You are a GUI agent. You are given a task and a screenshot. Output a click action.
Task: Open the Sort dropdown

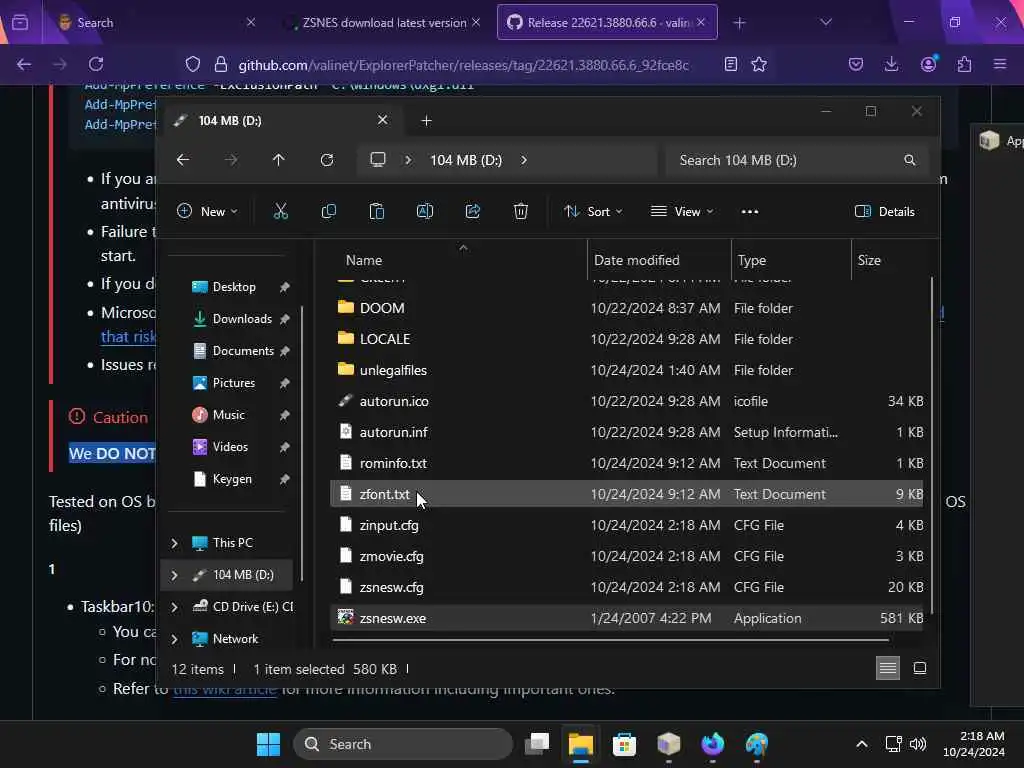click(593, 212)
